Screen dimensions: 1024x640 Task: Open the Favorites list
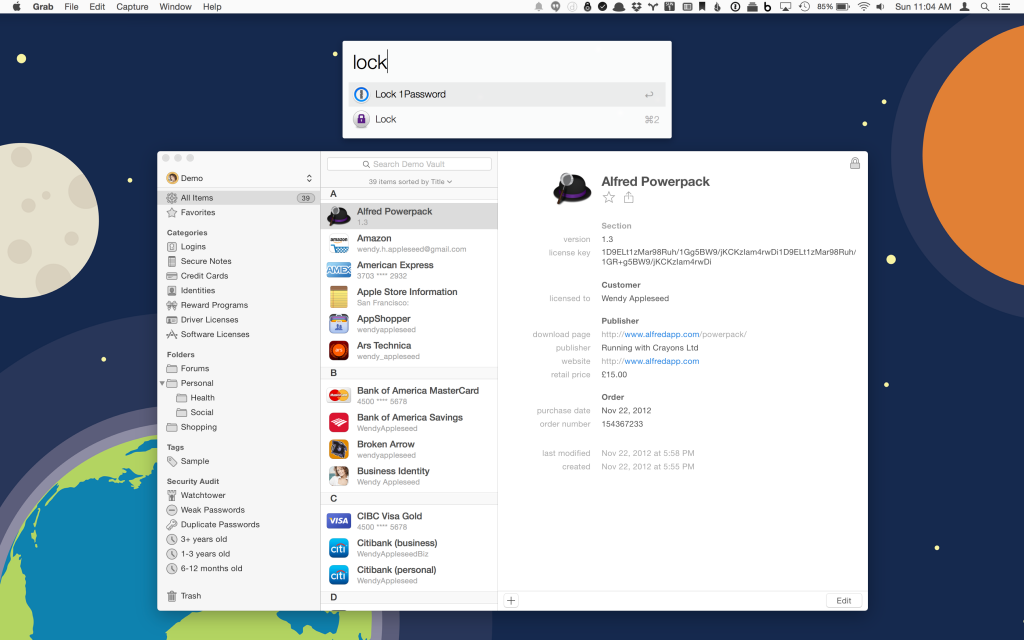[197, 213]
